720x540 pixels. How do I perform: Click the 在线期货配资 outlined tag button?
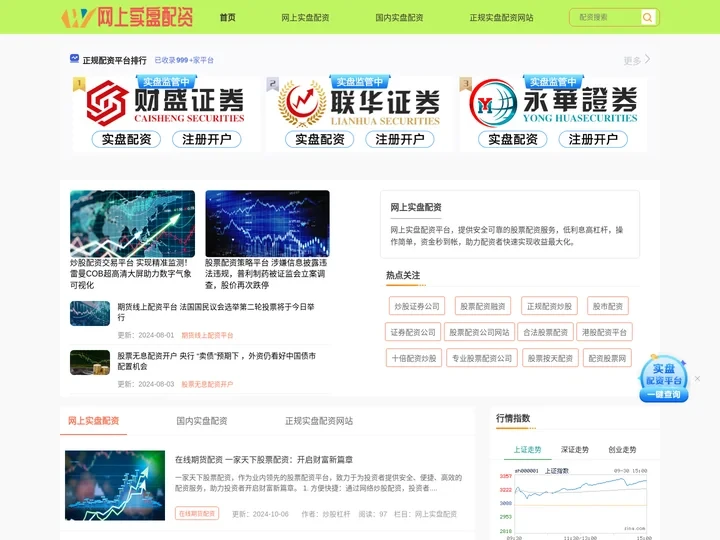click(197, 513)
